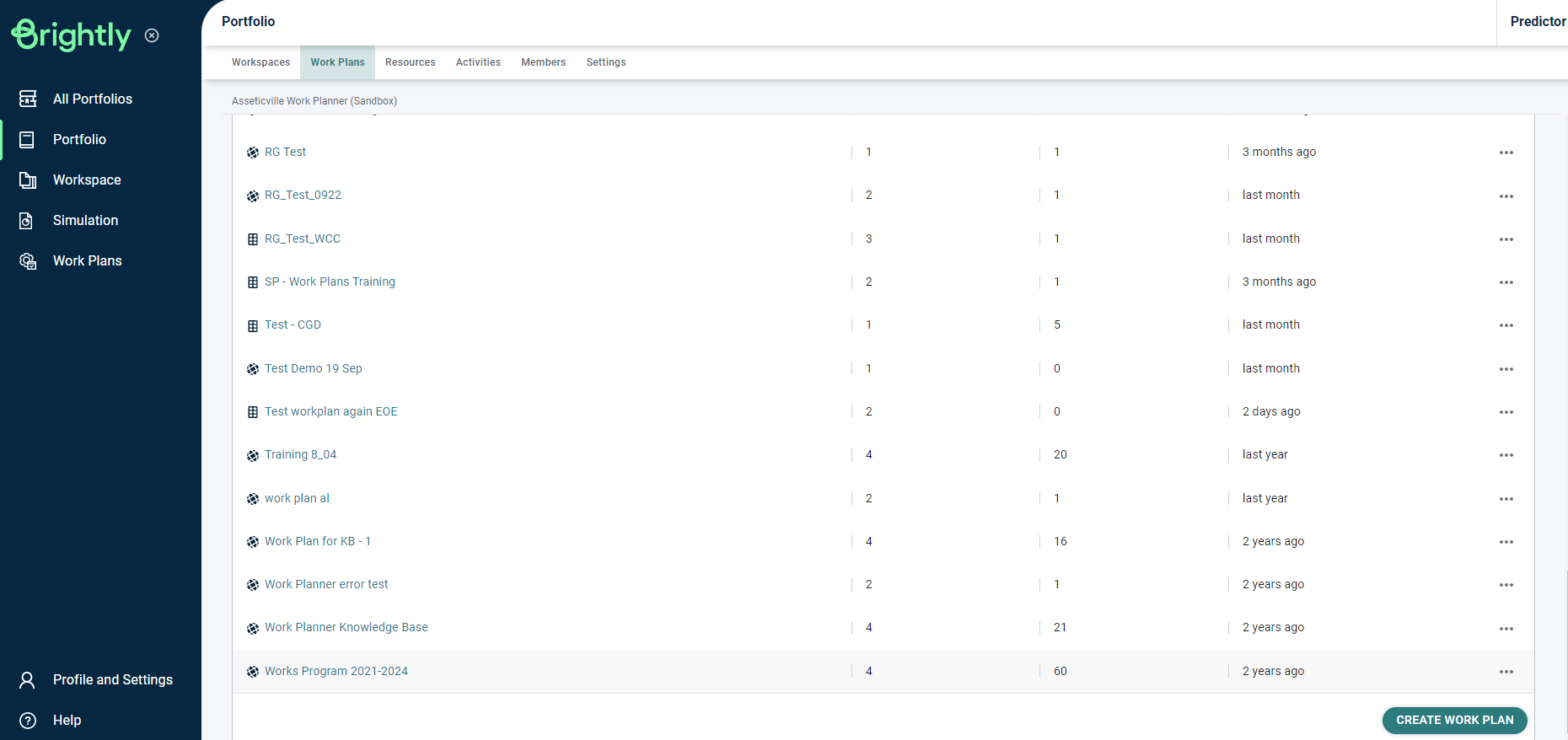Open more options menu for Test - CGD
This screenshot has height=740, width=1568.
coord(1506,325)
